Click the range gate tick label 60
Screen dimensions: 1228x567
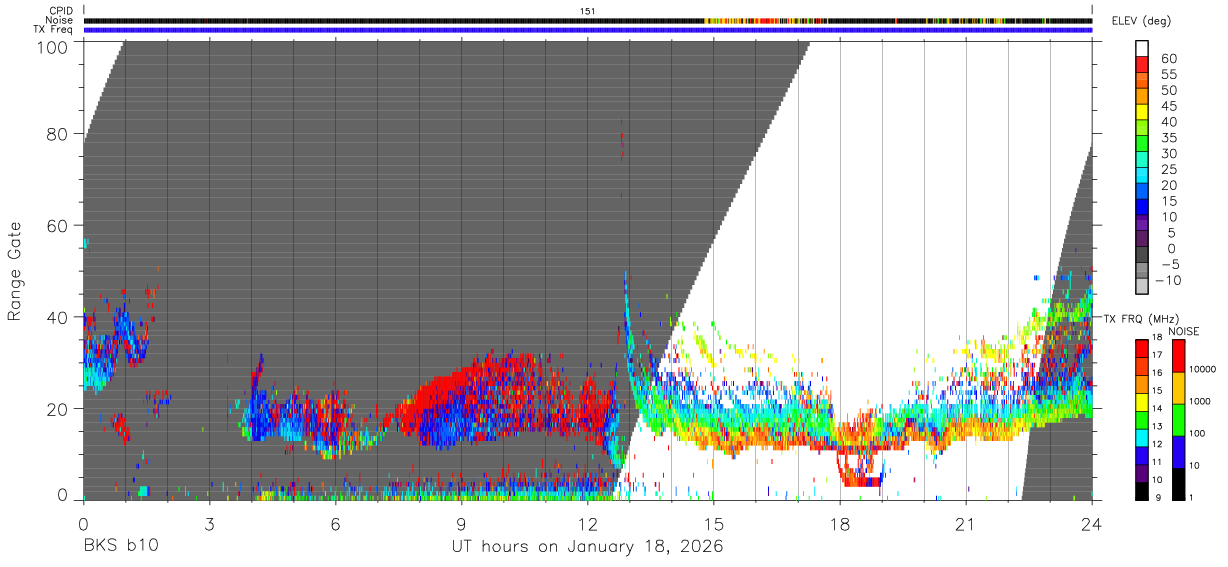pos(56,225)
